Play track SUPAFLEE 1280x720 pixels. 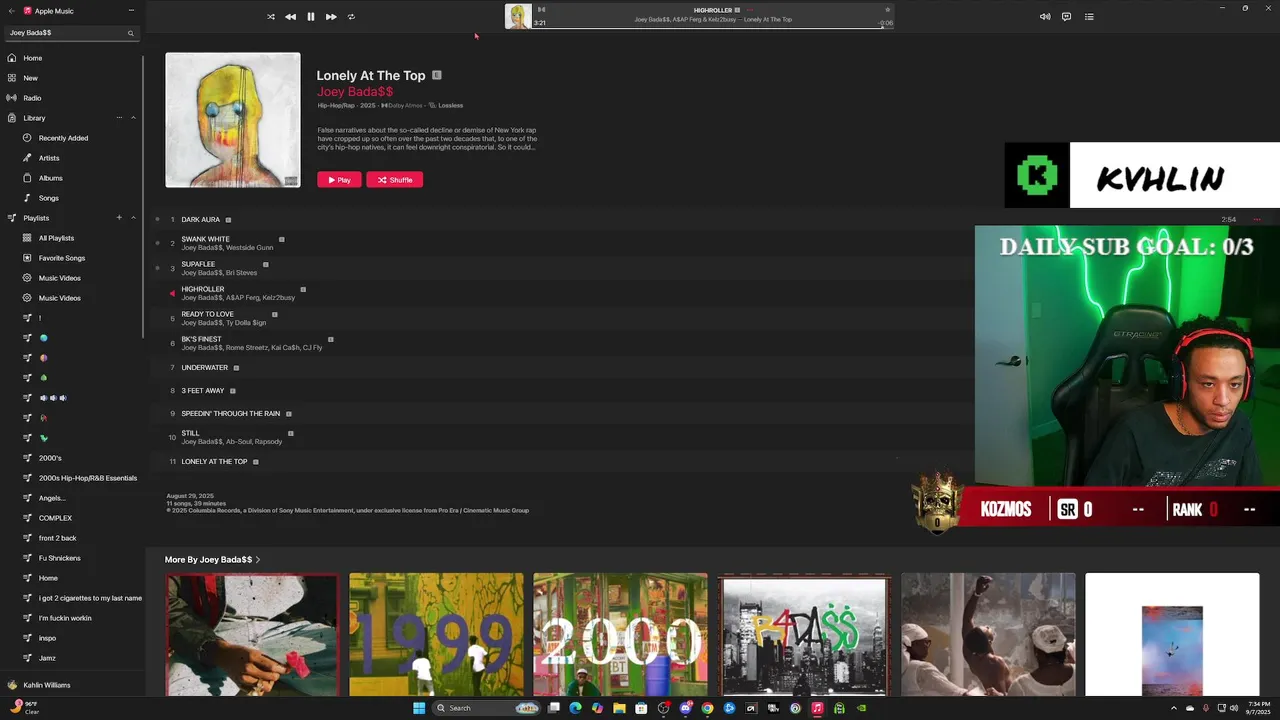[x=198, y=264]
